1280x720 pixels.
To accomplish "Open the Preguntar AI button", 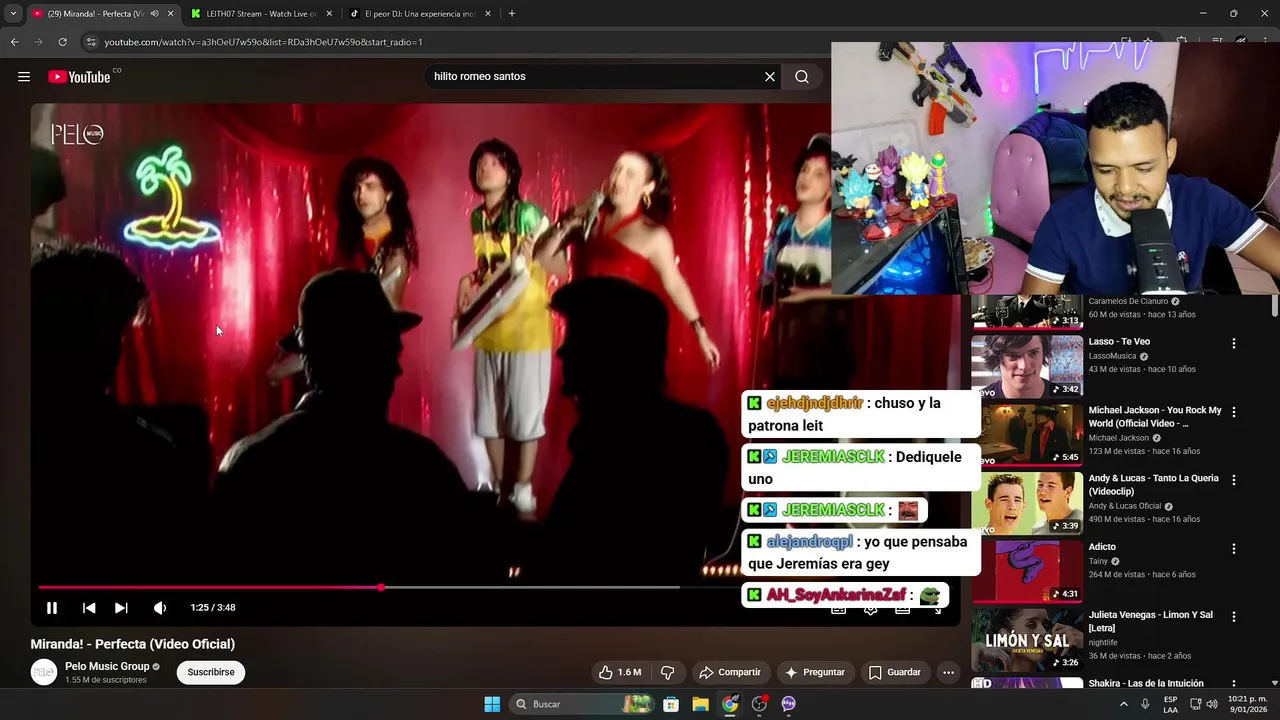I will click(x=815, y=672).
